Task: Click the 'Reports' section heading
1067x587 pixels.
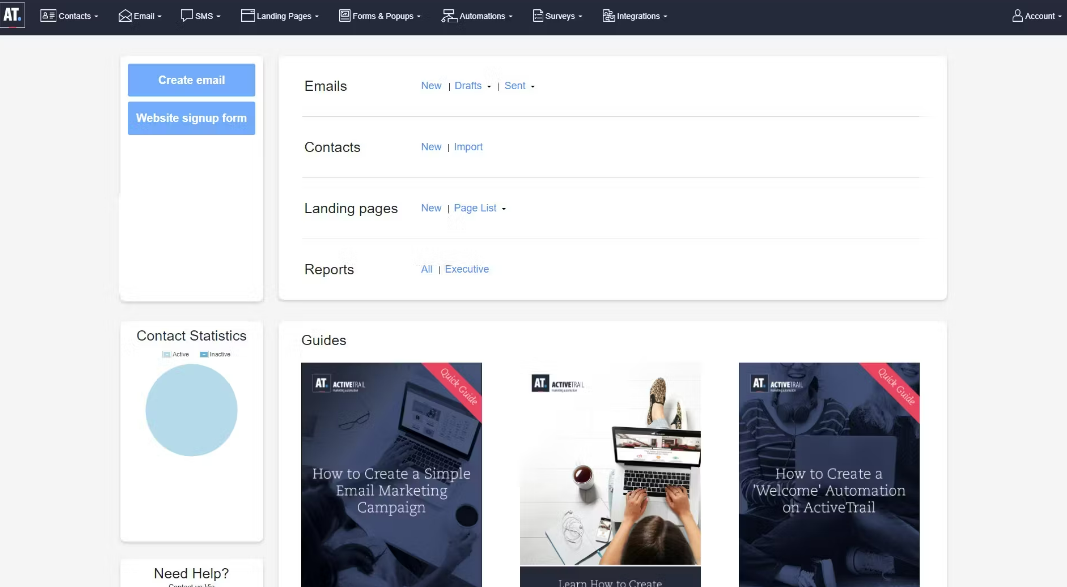Action: pyautogui.click(x=329, y=270)
